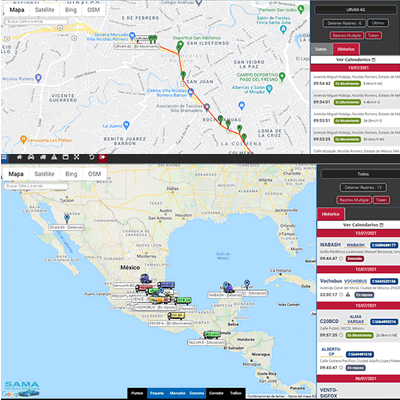Click Detener Rastreo : 13 button
The width and height of the screenshot is (400, 400).
click(x=363, y=187)
